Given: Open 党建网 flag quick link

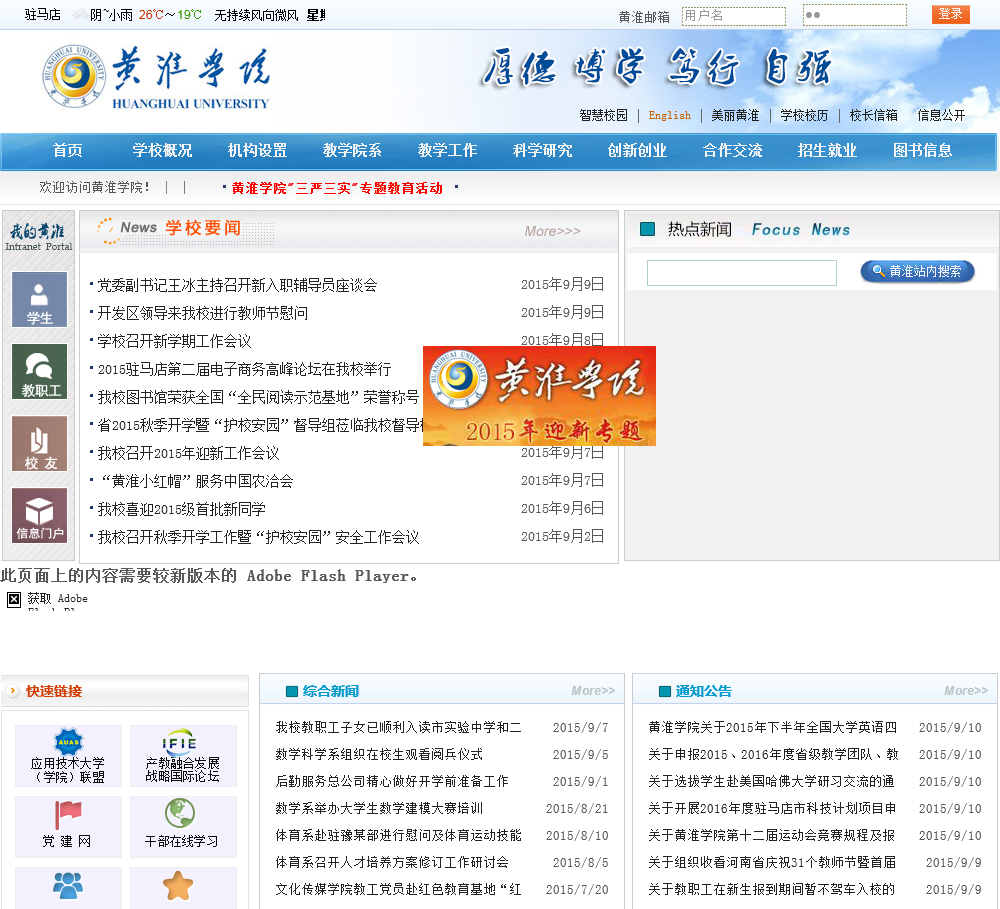Looking at the screenshot, I should (x=68, y=827).
